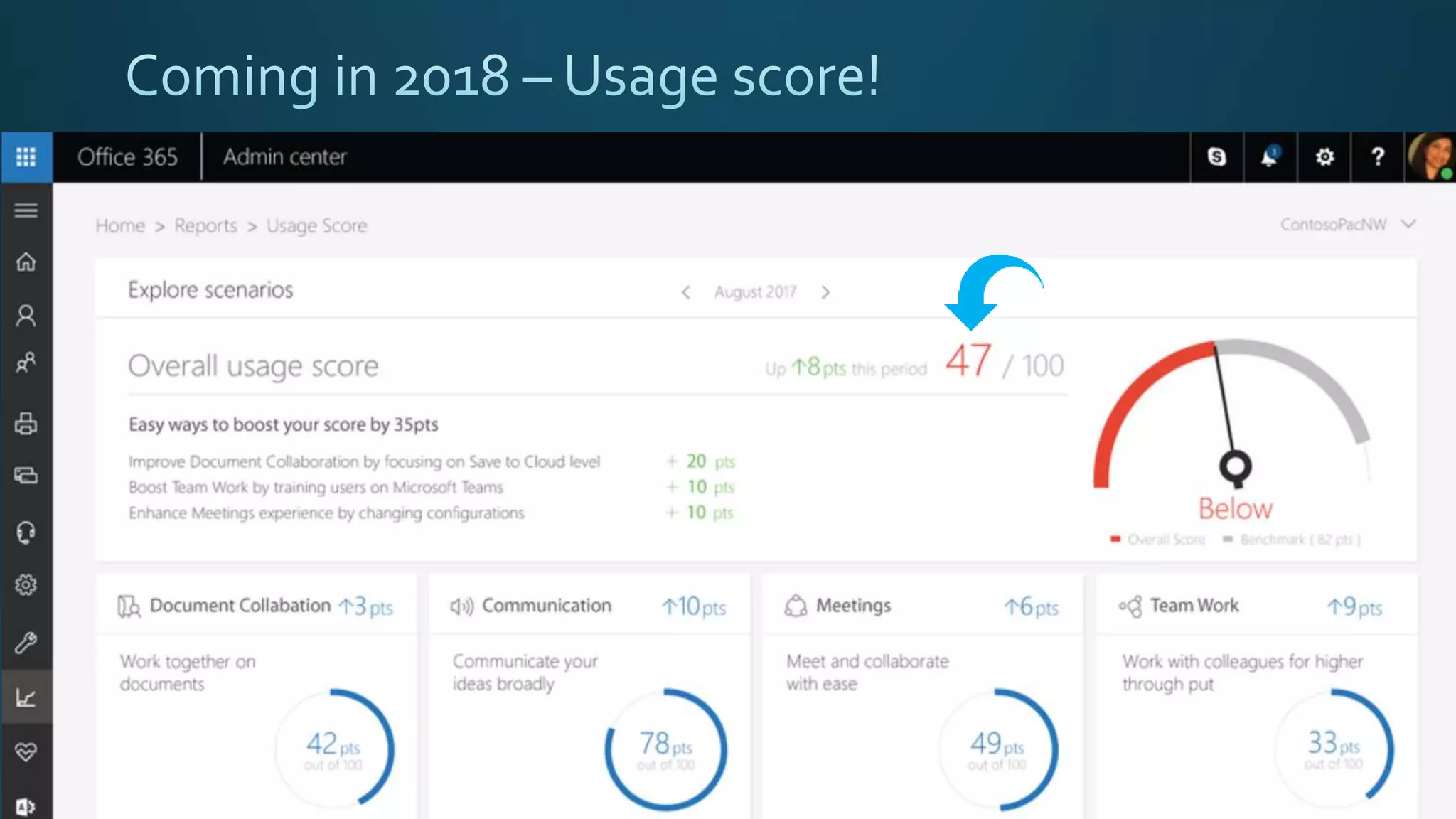Open the Health heart icon in sidebar

26,751
